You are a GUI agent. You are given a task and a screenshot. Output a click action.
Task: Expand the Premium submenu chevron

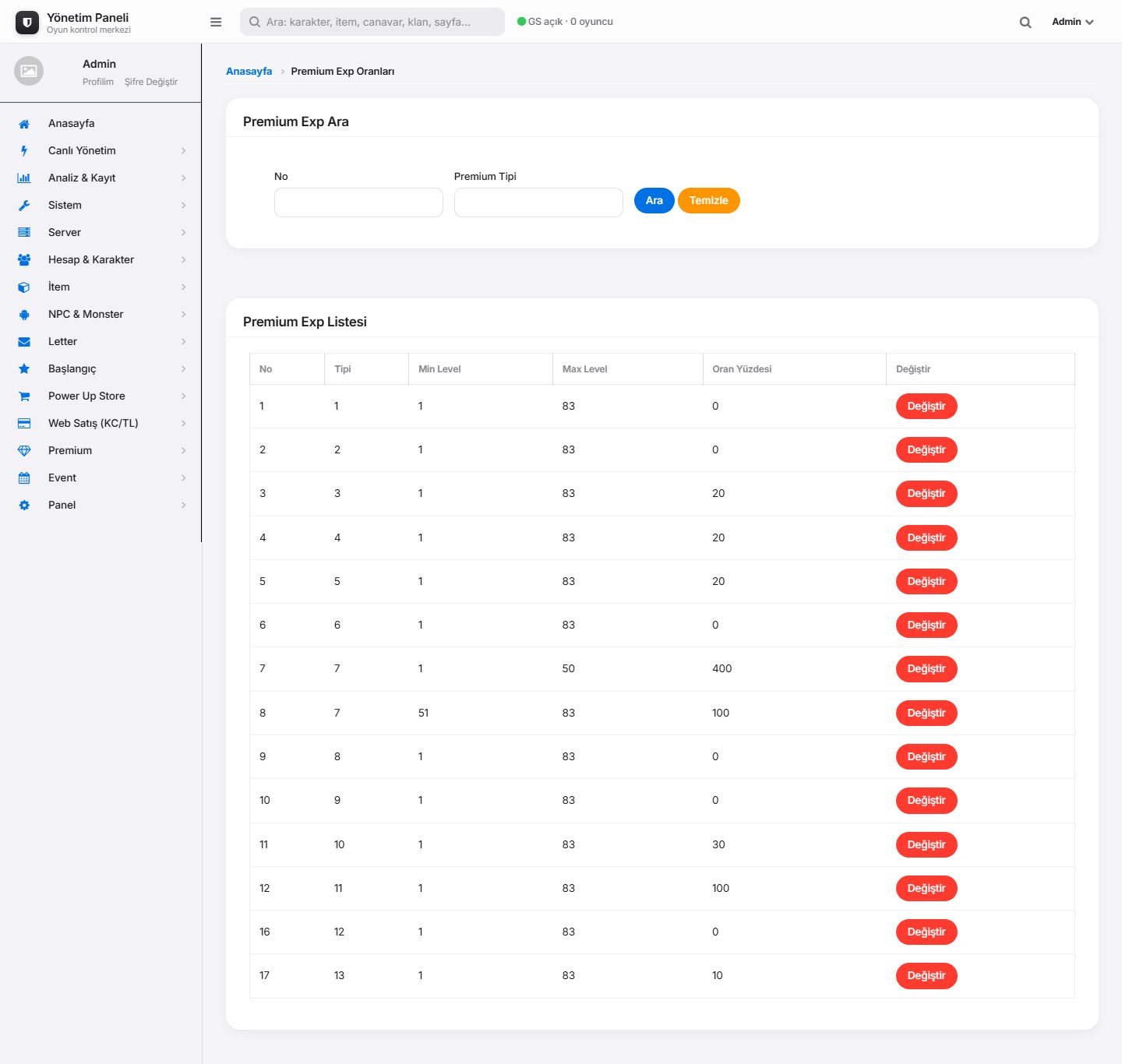coord(184,451)
